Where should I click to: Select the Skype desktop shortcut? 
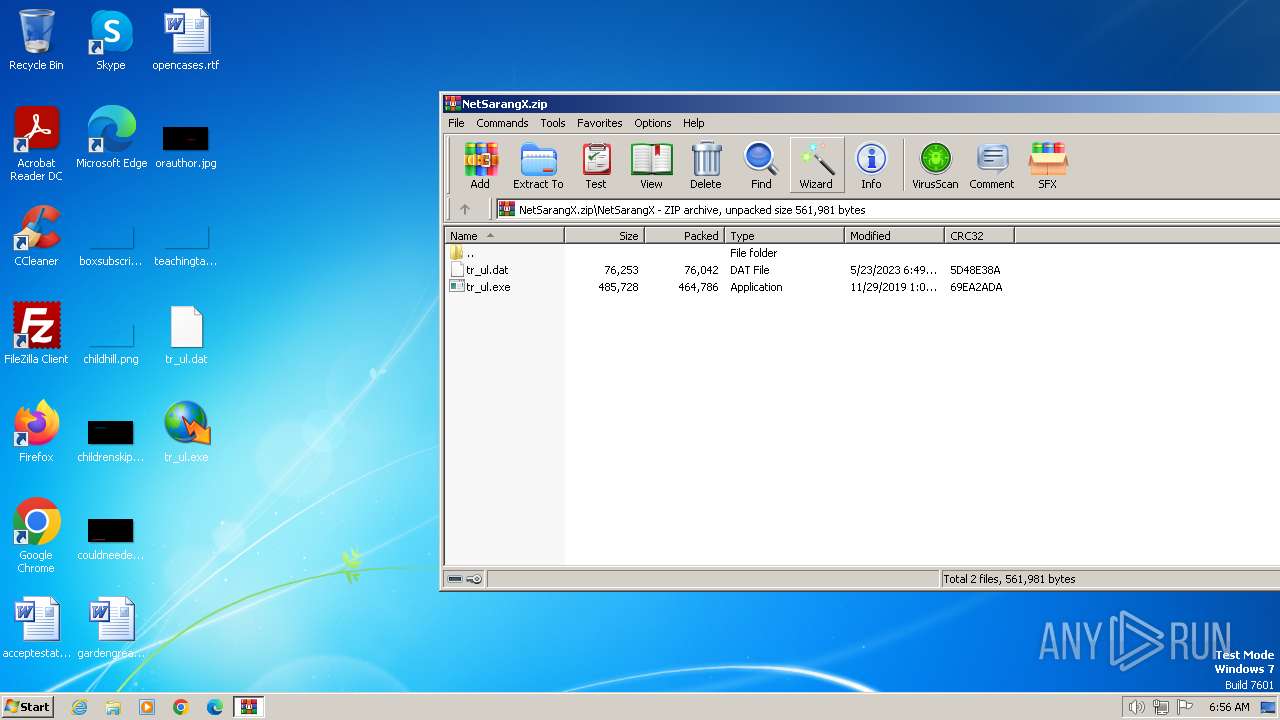tap(111, 41)
